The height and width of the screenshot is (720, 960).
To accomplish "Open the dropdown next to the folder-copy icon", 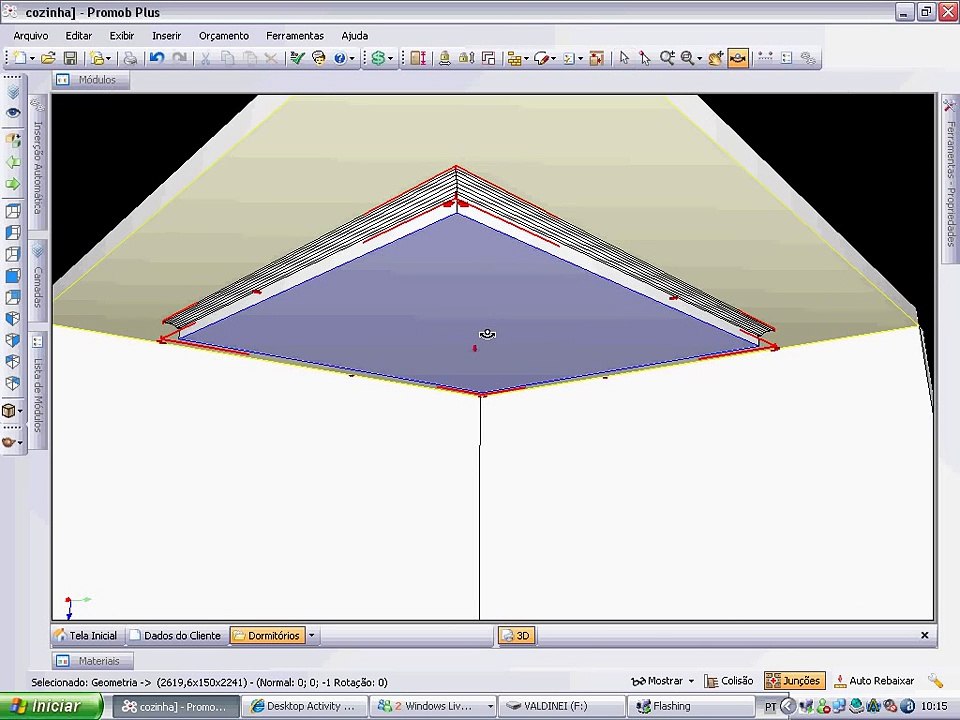I will click(108, 59).
